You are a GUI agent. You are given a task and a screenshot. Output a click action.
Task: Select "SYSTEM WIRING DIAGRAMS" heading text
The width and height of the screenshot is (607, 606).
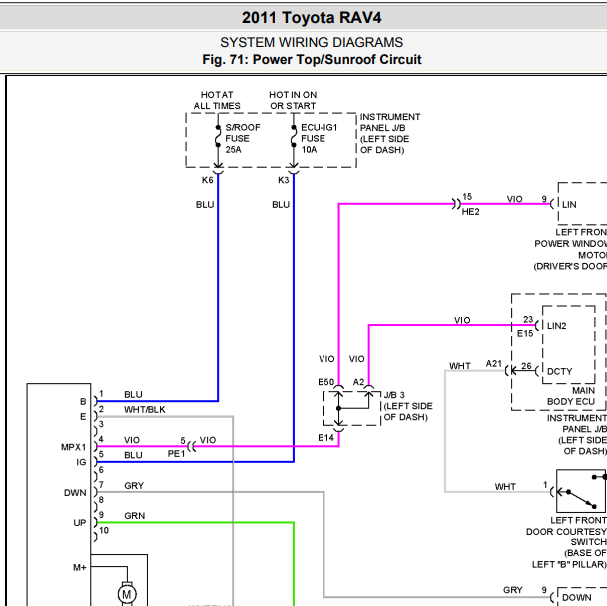tap(311, 42)
